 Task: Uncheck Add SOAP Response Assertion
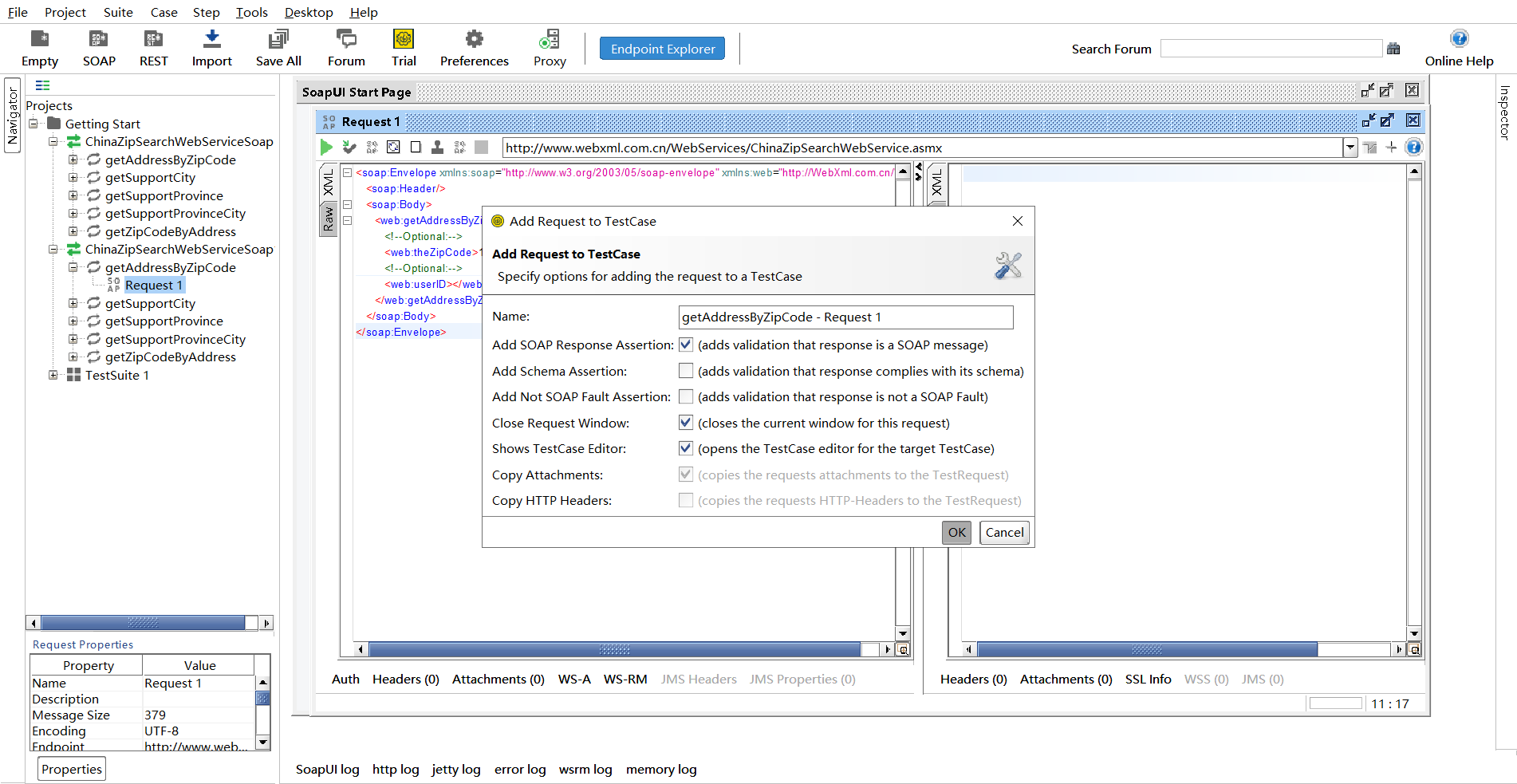point(686,345)
